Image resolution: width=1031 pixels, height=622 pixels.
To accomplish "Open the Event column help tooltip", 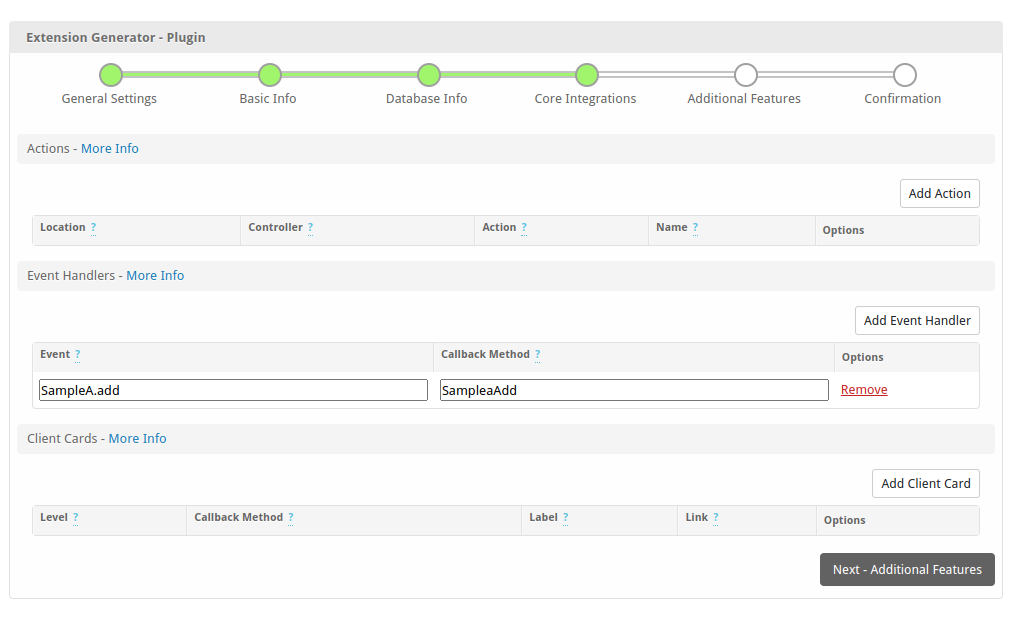I will pos(78,355).
